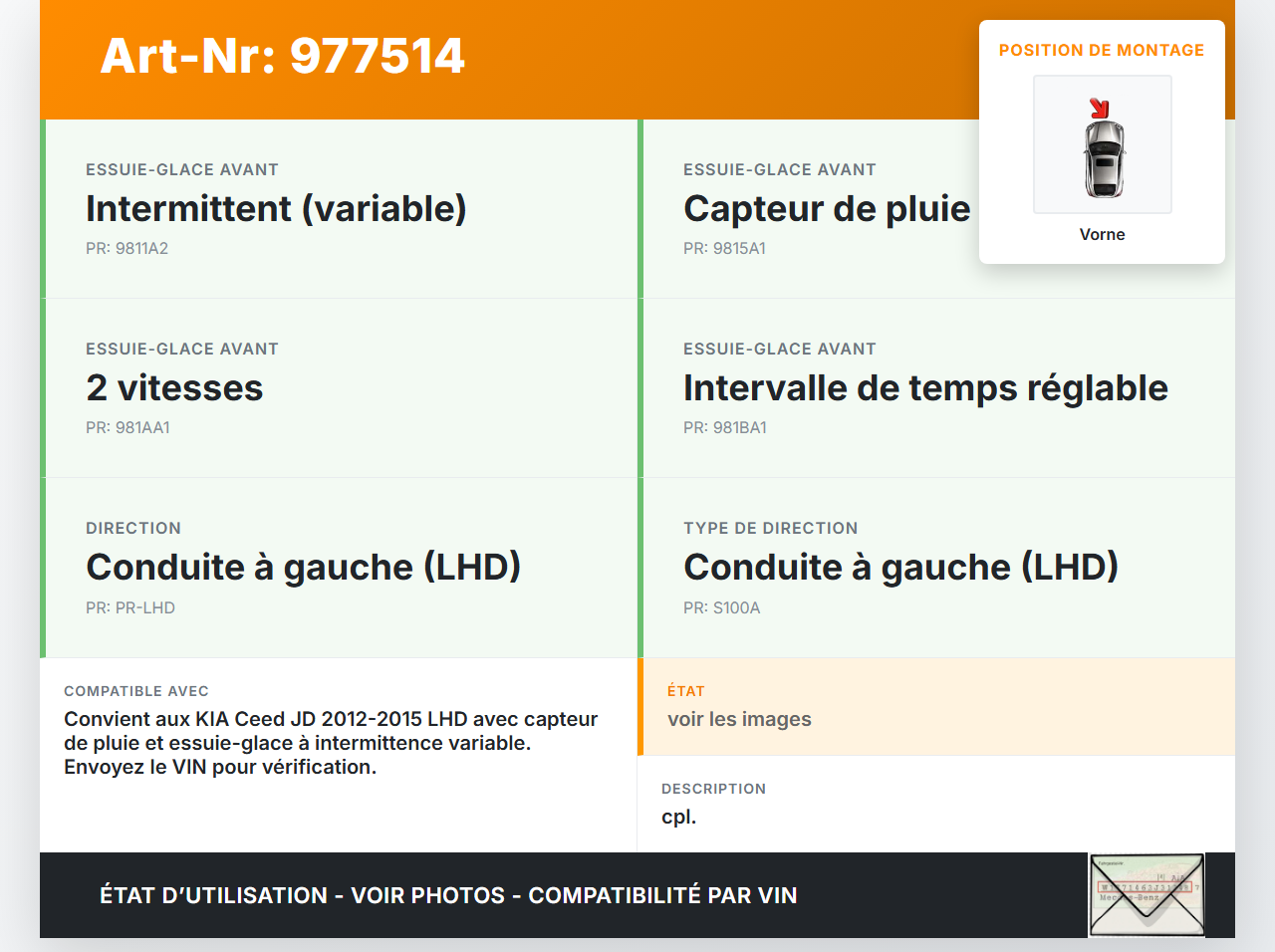The height and width of the screenshot is (952, 1275).
Task: Select the Intermittent (variable) value
Action: 276,208
